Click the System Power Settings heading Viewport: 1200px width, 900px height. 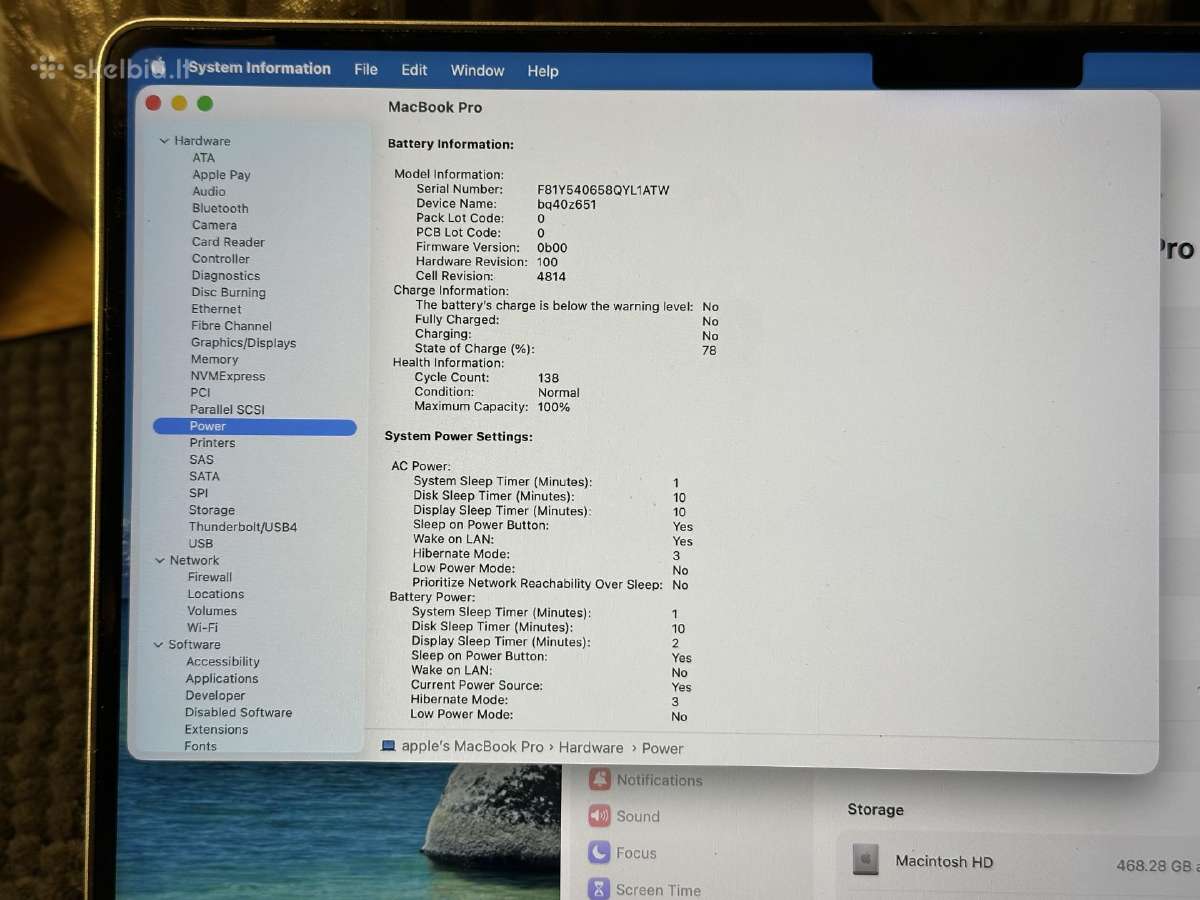[458, 437]
